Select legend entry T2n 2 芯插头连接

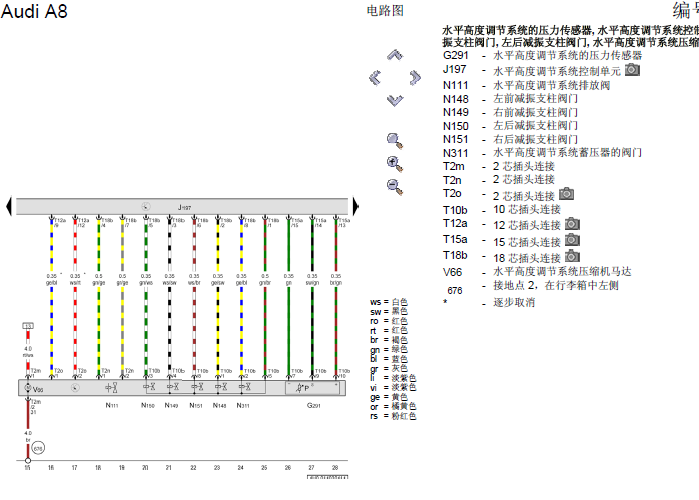click(x=499, y=180)
